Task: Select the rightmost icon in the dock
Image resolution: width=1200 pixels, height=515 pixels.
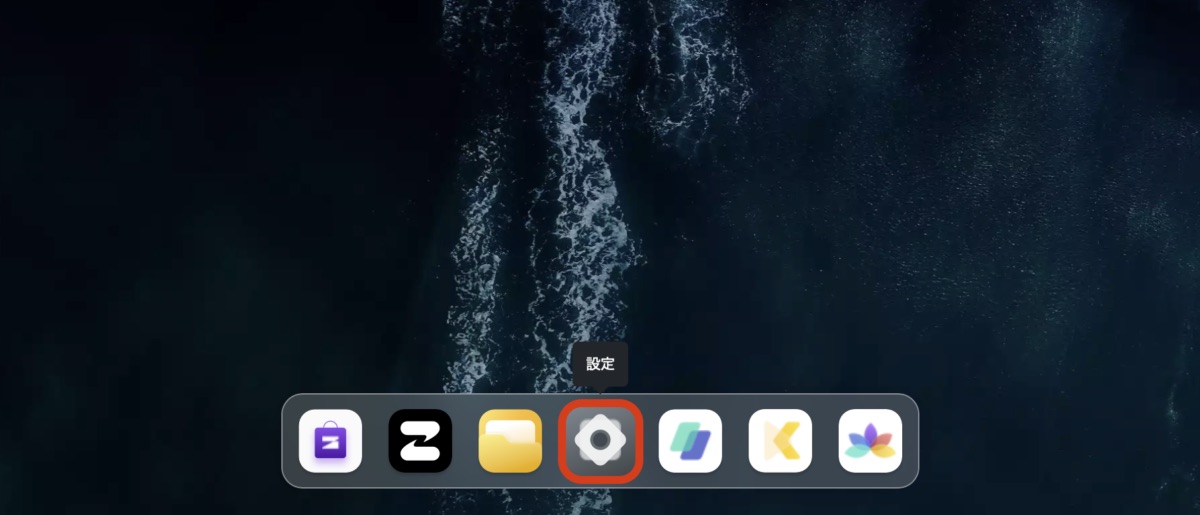Action: [x=870, y=441]
